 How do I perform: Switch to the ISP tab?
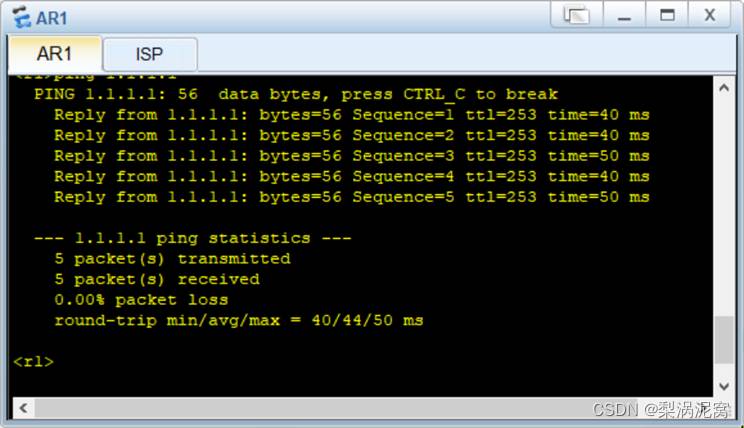click(x=150, y=54)
